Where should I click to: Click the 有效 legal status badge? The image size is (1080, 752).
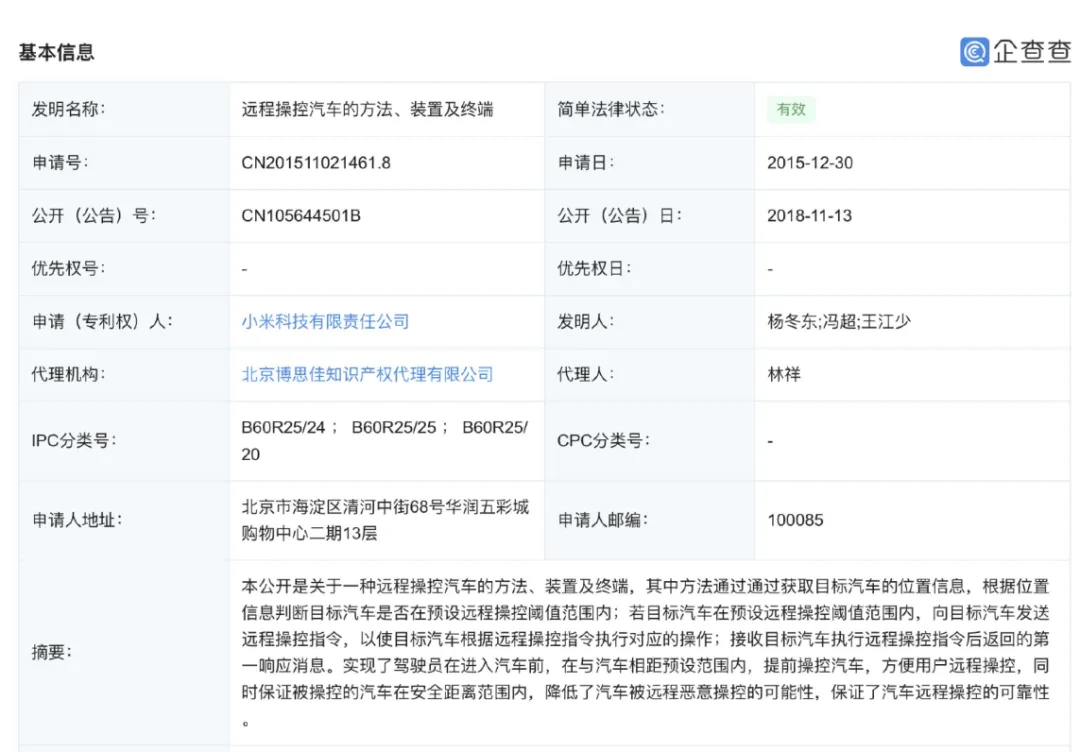pos(791,109)
